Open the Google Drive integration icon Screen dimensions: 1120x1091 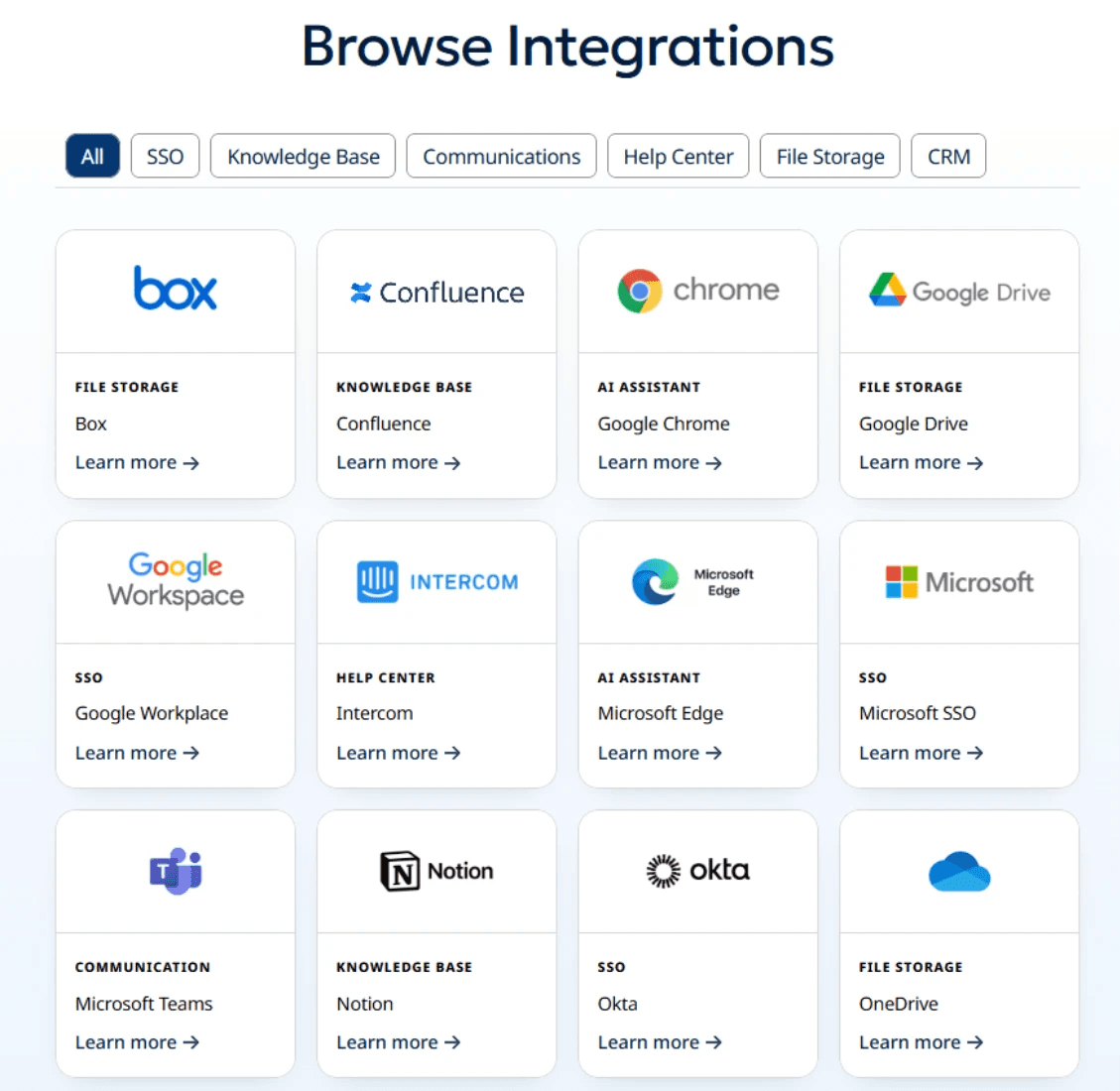click(x=957, y=292)
